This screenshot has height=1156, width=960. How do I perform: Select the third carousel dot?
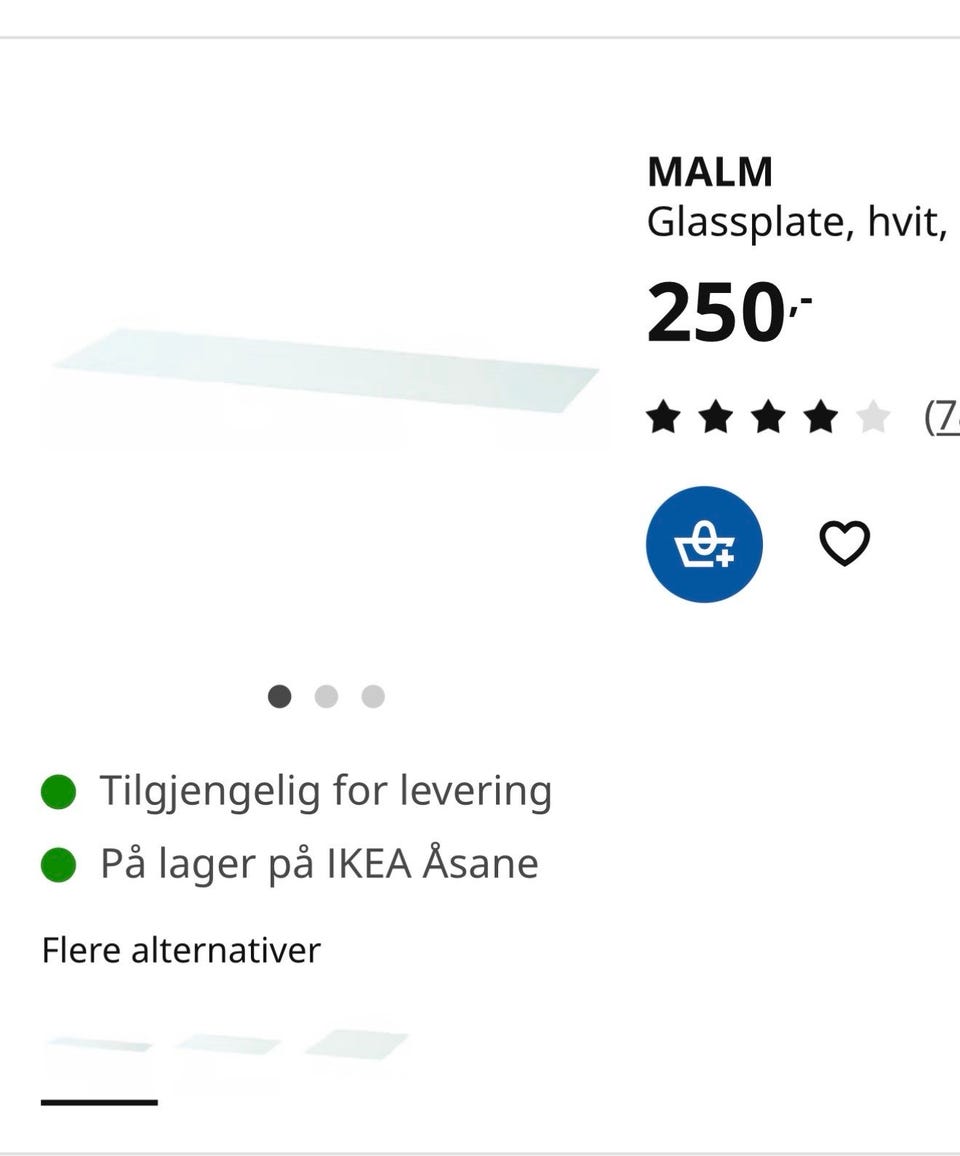[x=374, y=696]
